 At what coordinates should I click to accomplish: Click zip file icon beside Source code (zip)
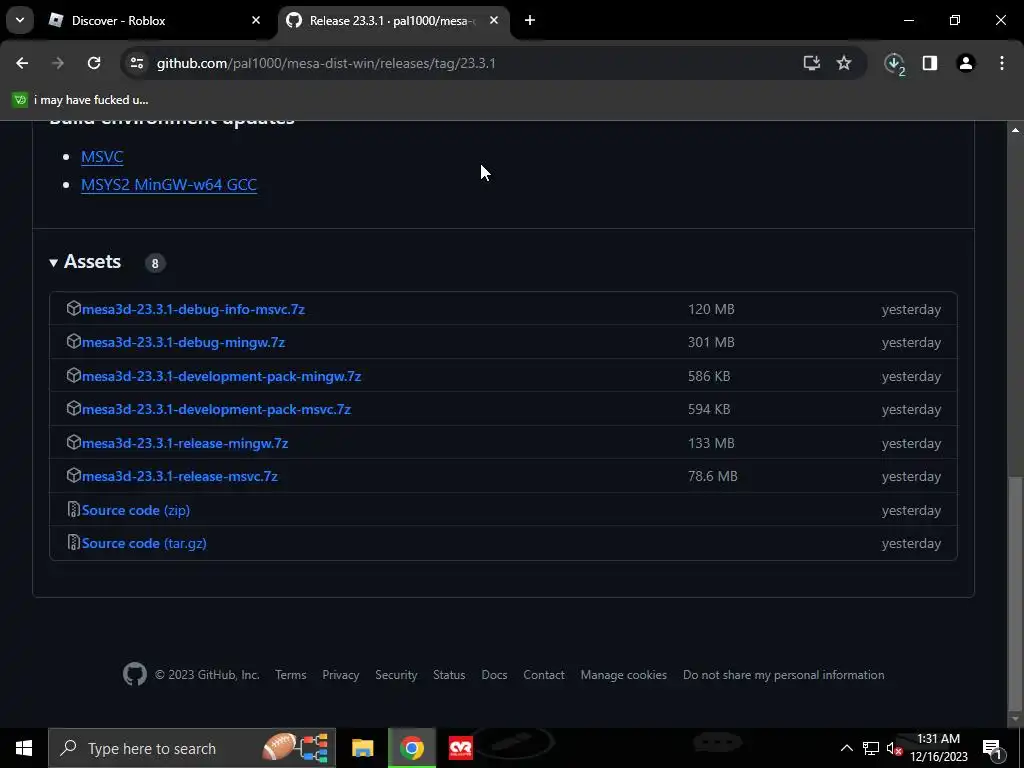click(73, 509)
